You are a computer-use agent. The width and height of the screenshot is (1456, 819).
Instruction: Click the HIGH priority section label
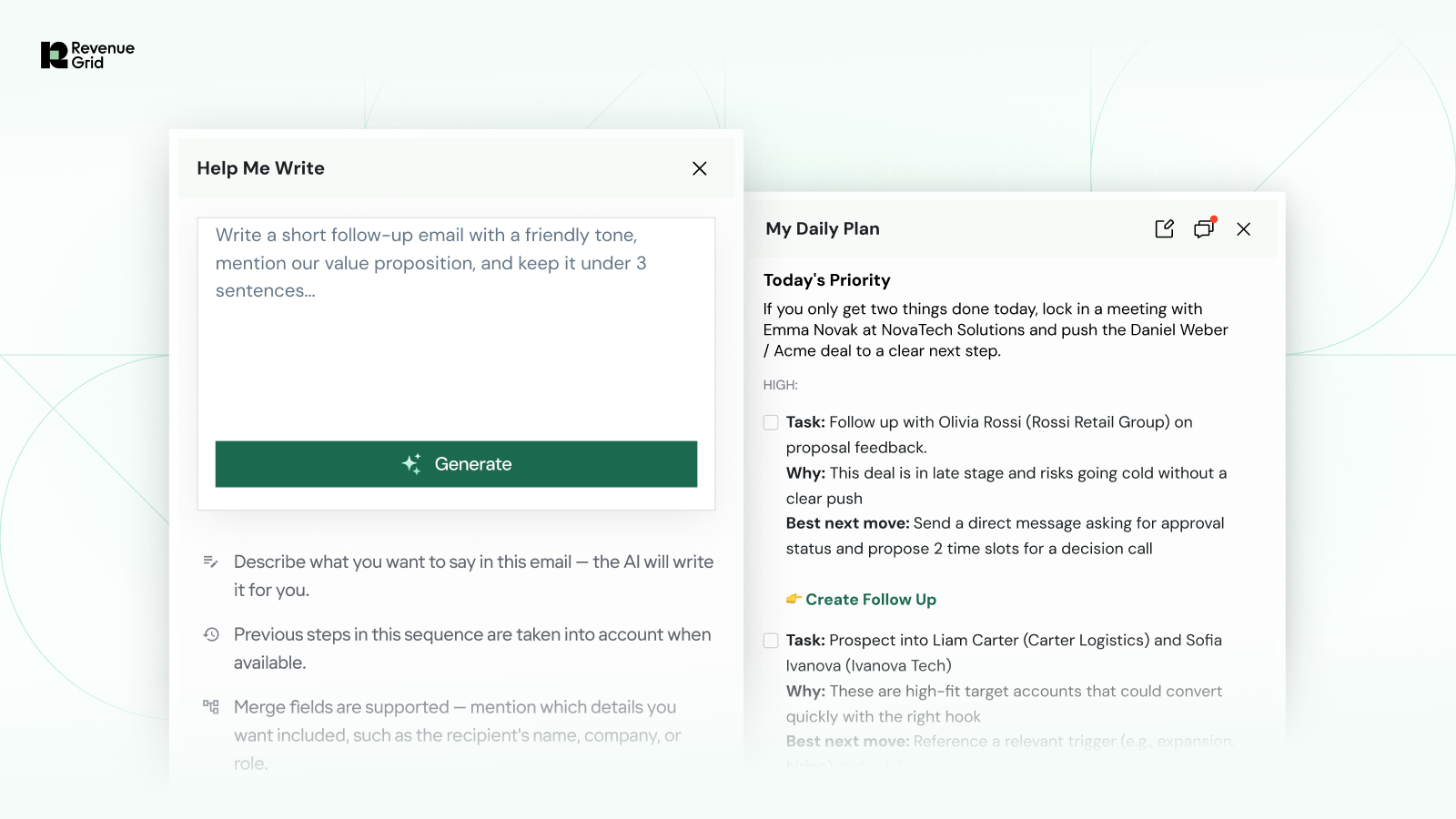[x=780, y=385]
